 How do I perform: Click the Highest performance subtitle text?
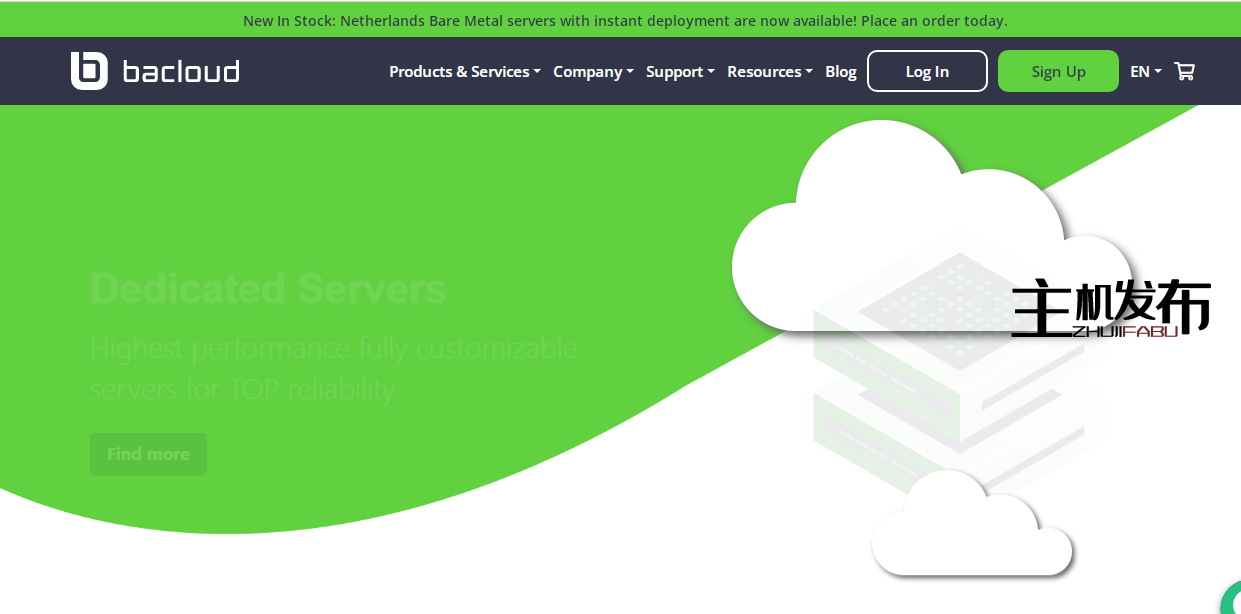[333, 368]
